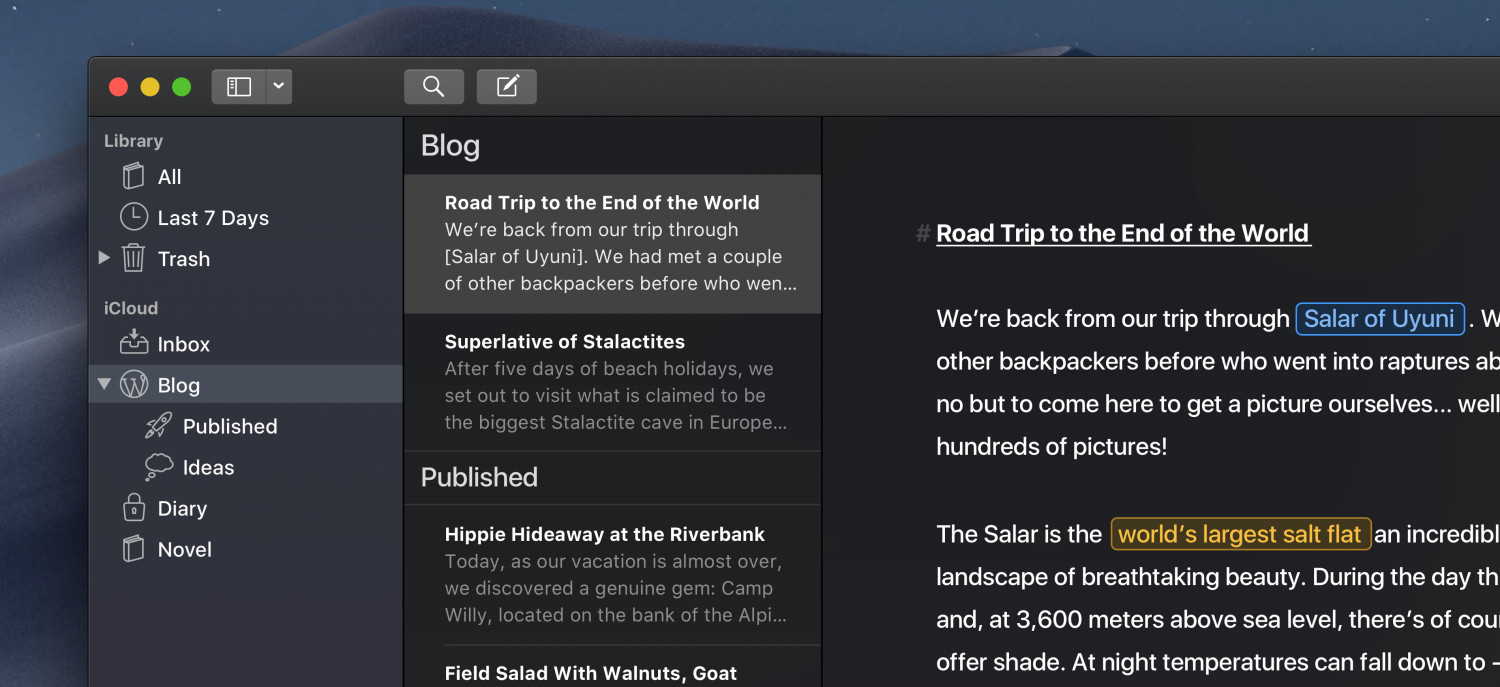The image size is (1500, 687).
Task: Click the highlighted world's largest salt flat annotation
Action: coord(1240,534)
